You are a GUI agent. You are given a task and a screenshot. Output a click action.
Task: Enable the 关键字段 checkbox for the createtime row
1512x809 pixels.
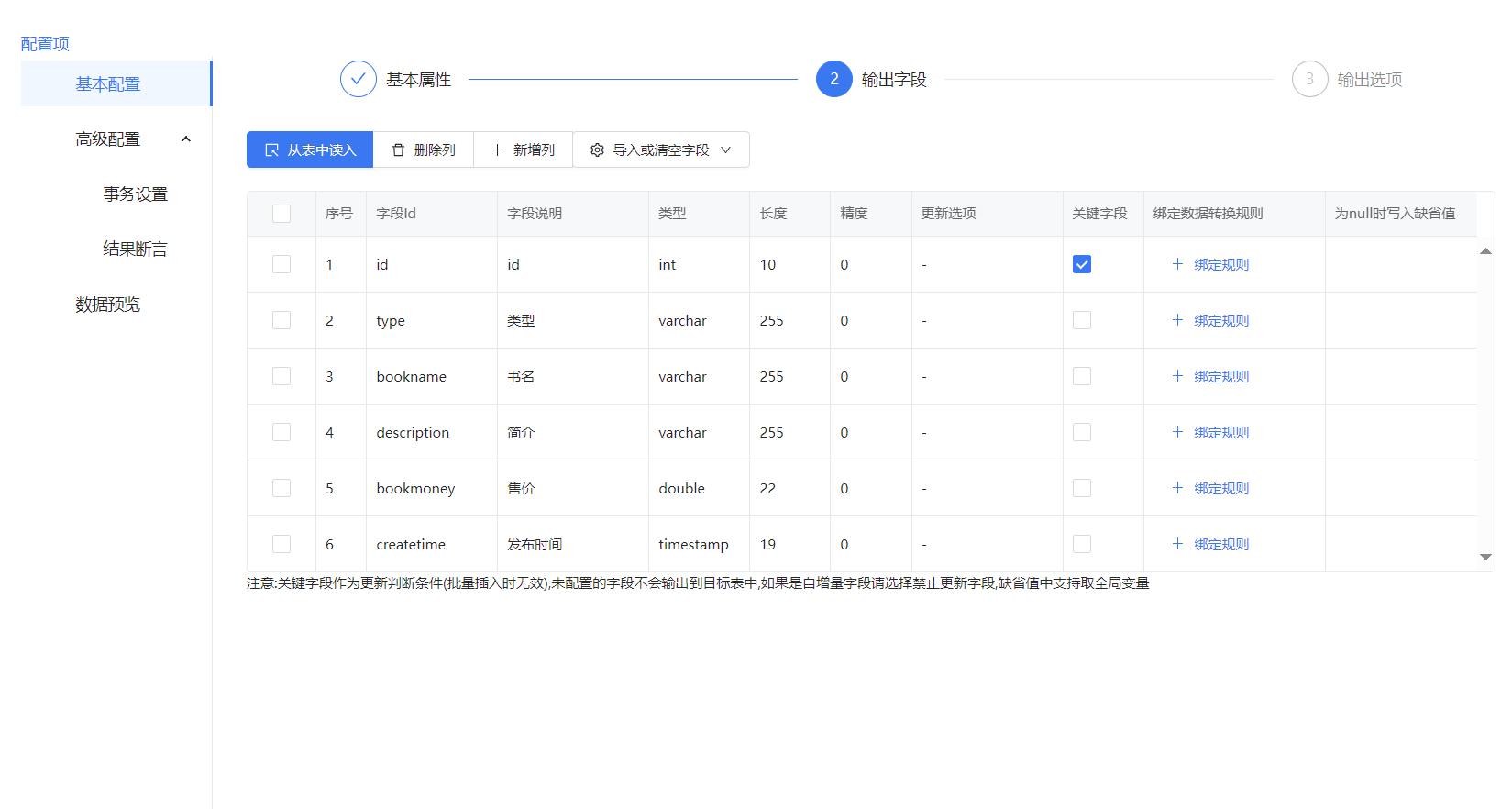click(1082, 544)
